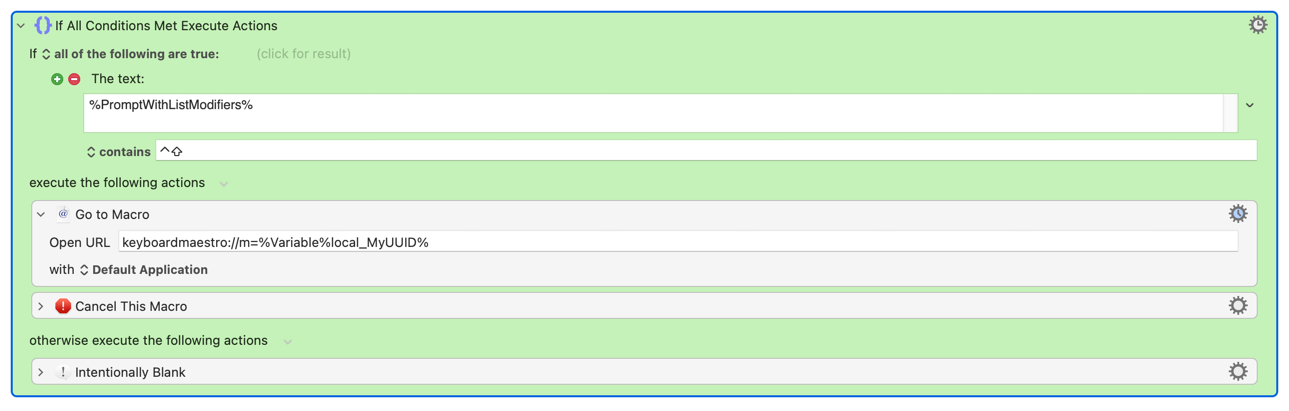Expand the Intentionally Blank action
The width and height of the screenshot is (1289, 411).
41,372
